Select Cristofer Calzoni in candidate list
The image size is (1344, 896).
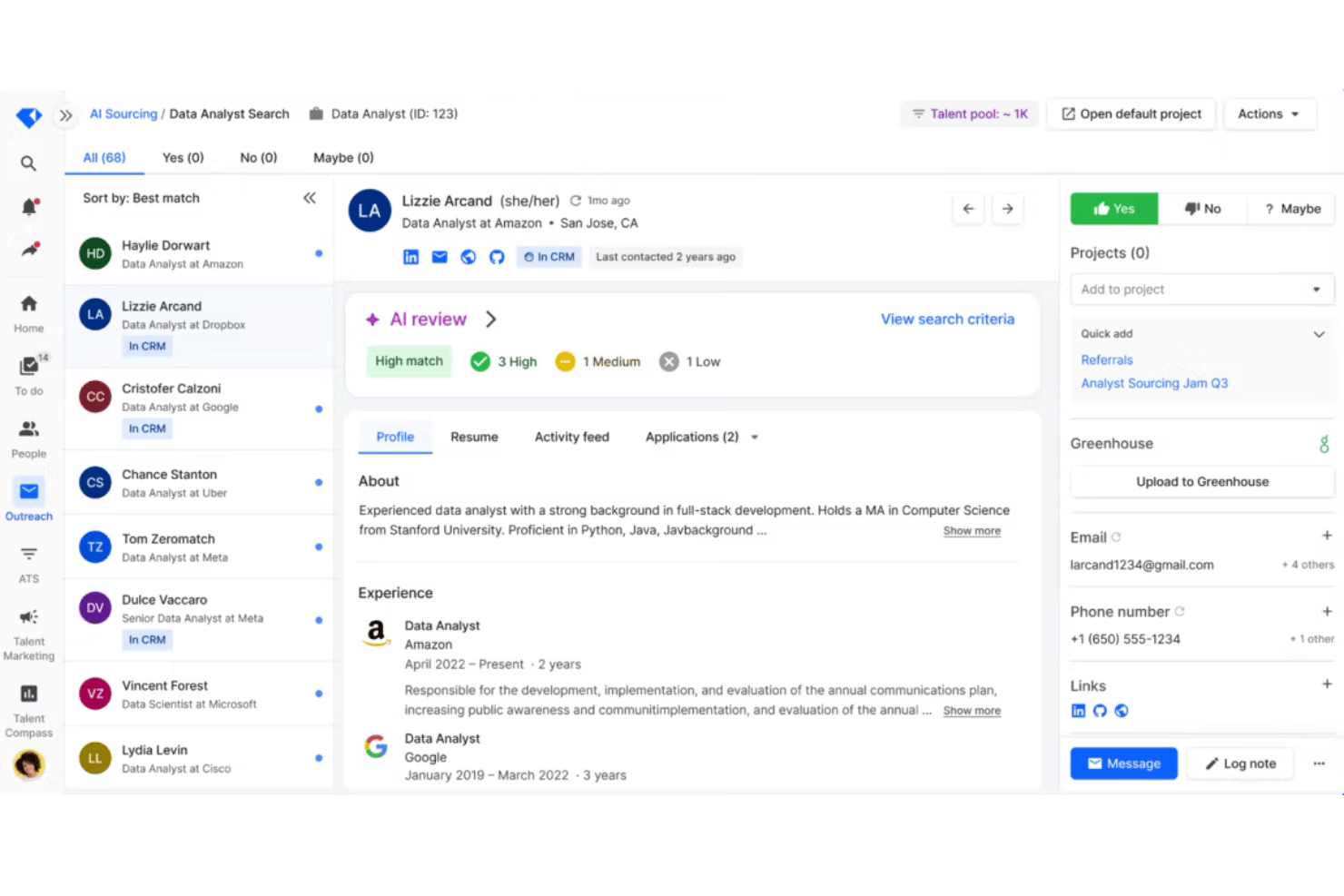pyautogui.click(x=200, y=409)
